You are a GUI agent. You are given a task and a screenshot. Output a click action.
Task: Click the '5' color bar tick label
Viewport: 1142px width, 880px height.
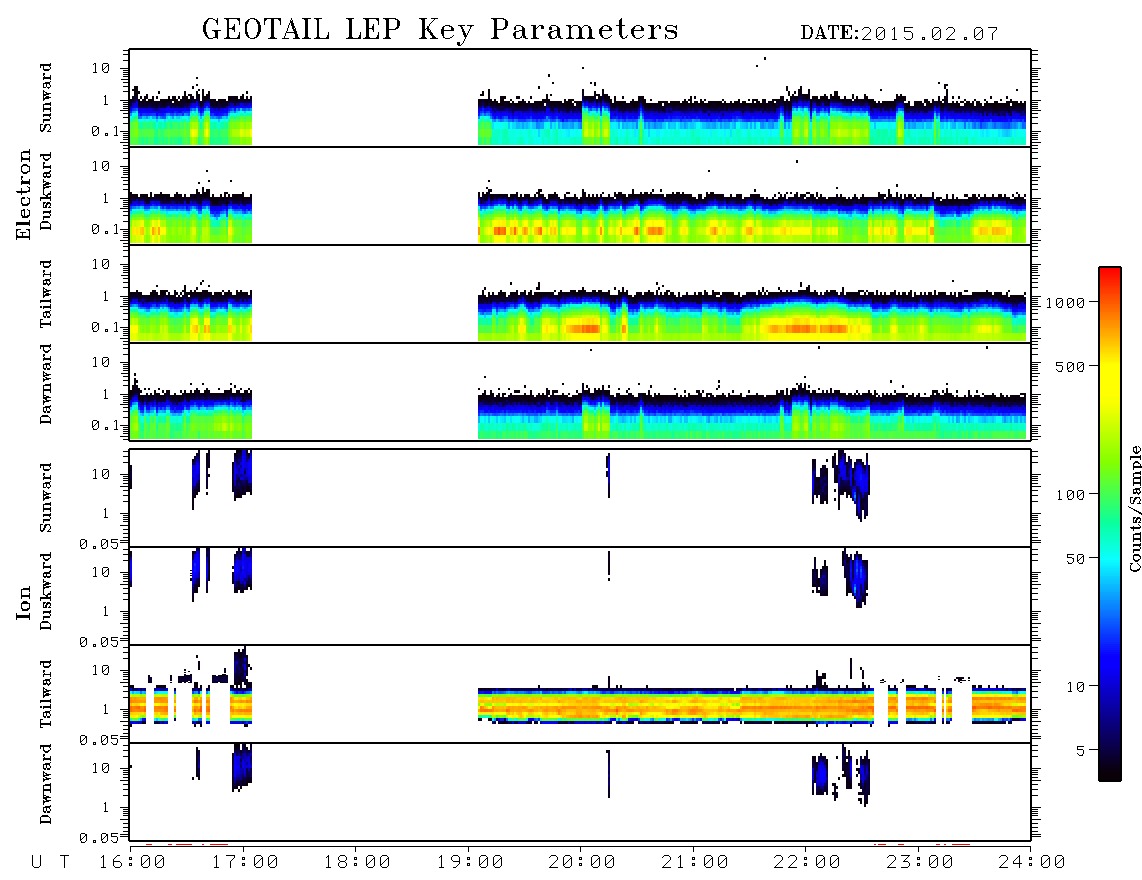1080,751
